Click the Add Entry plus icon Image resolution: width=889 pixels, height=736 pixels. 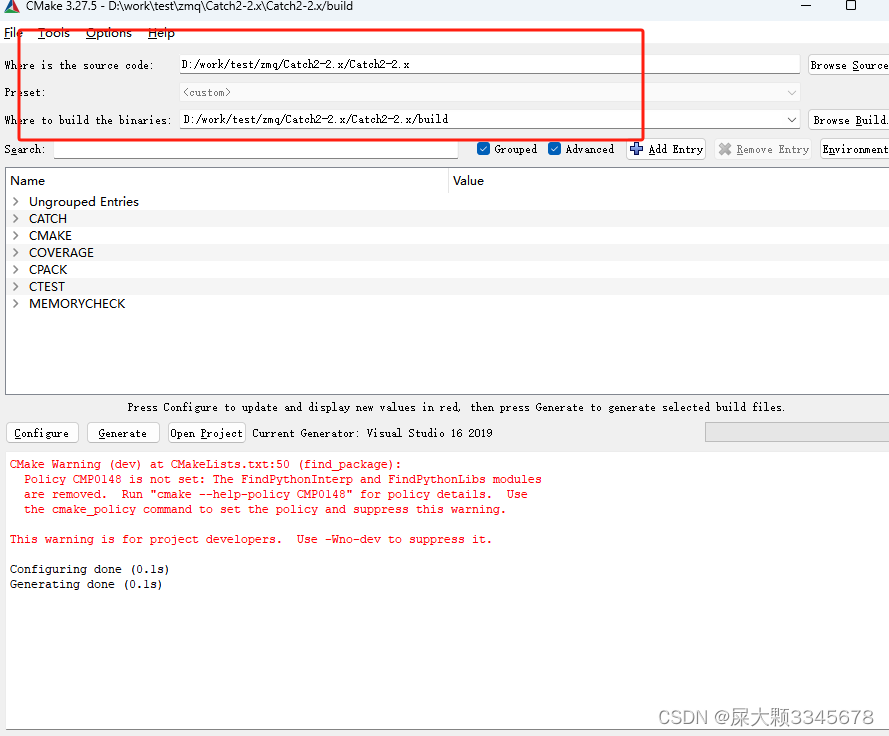[x=637, y=149]
